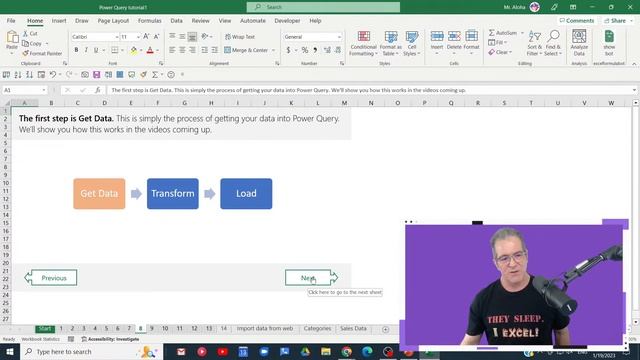Click the Insert Function fx icon
Viewport: 640px width, 360px height.
tap(98, 90)
